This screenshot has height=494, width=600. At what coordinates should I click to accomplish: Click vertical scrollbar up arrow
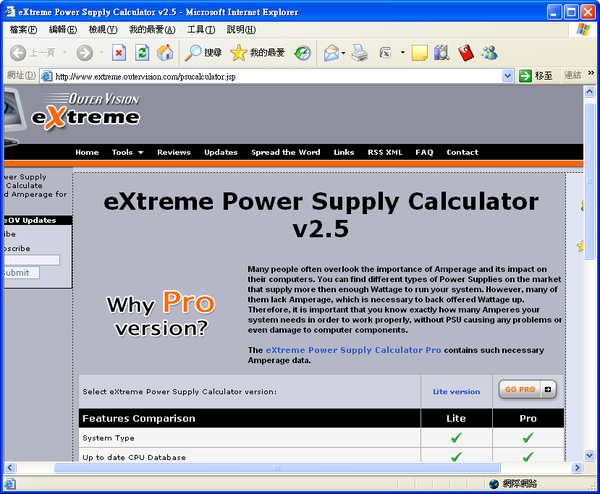click(x=589, y=92)
